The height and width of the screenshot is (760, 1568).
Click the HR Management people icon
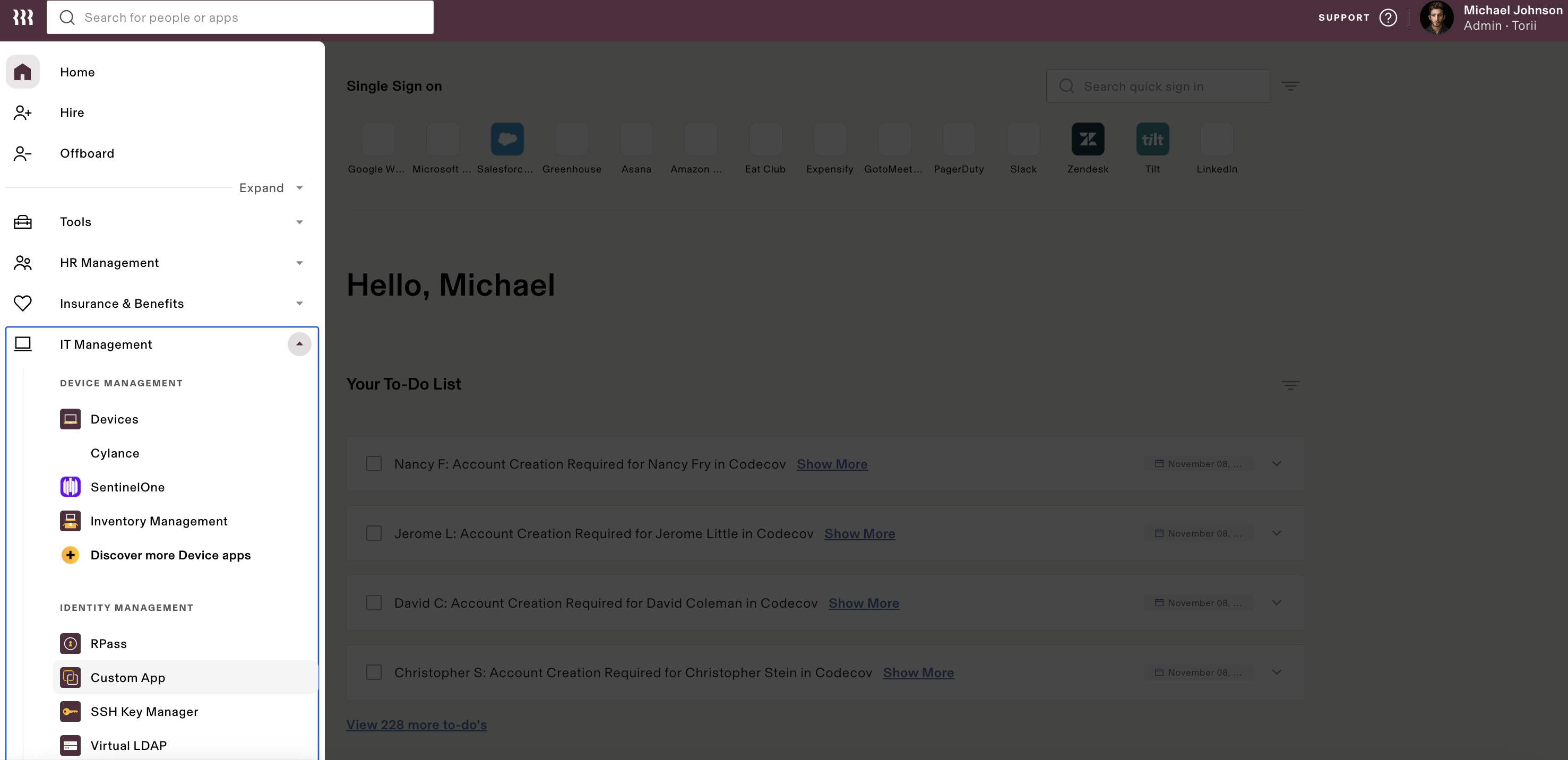[x=22, y=263]
